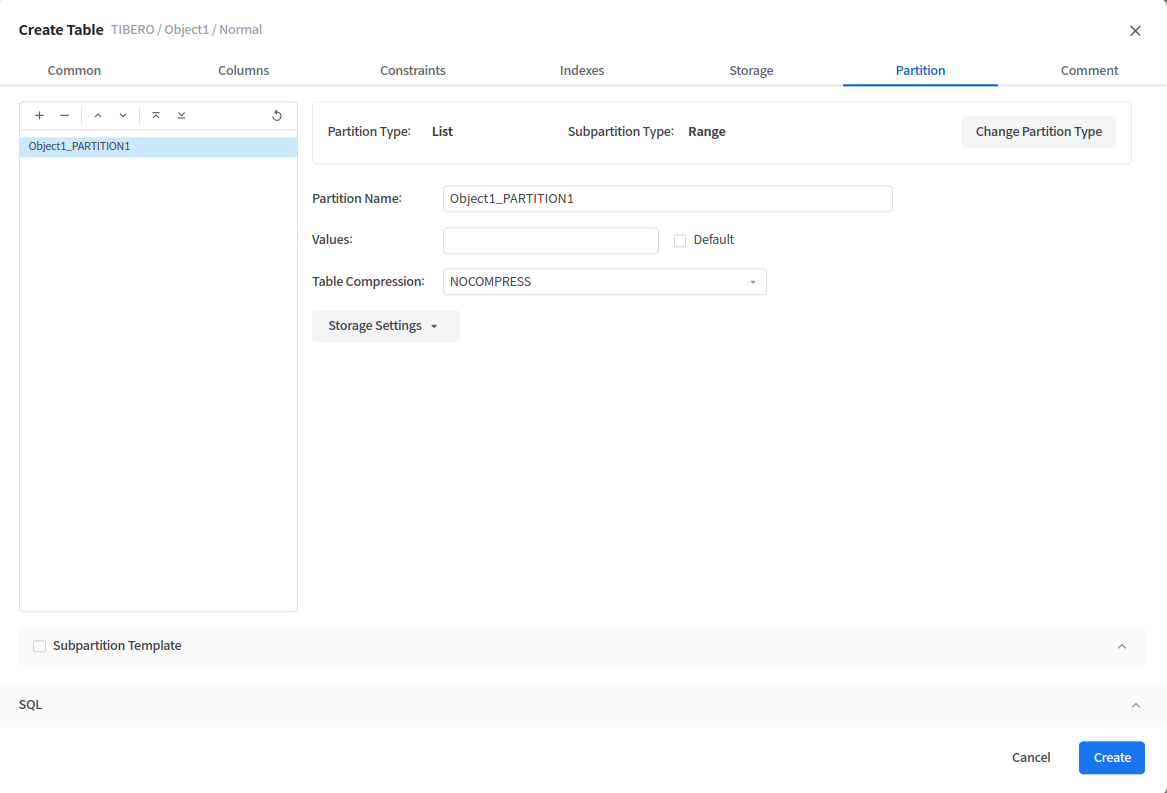The image size is (1167, 793).
Task: Switch to the Columns tab
Action: pyautogui.click(x=243, y=71)
